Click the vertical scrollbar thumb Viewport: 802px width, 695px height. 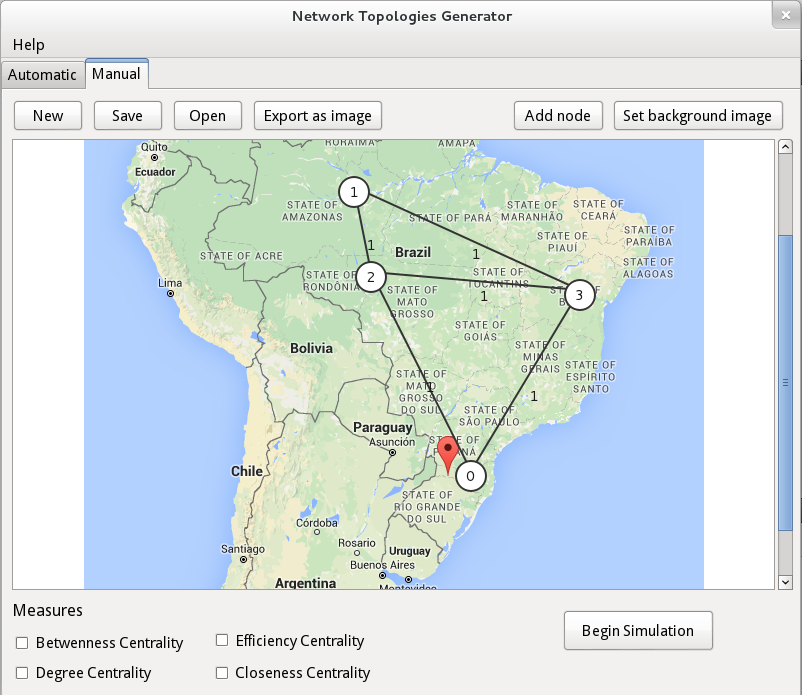(785, 383)
